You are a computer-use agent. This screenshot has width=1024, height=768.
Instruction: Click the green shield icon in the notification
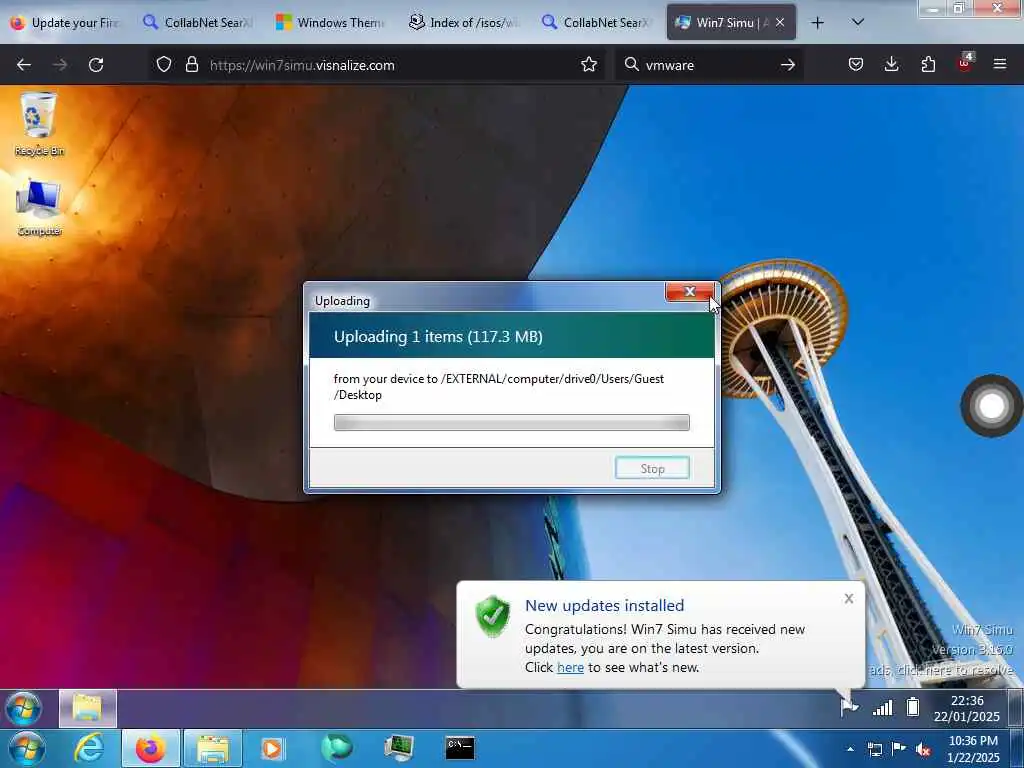493,616
